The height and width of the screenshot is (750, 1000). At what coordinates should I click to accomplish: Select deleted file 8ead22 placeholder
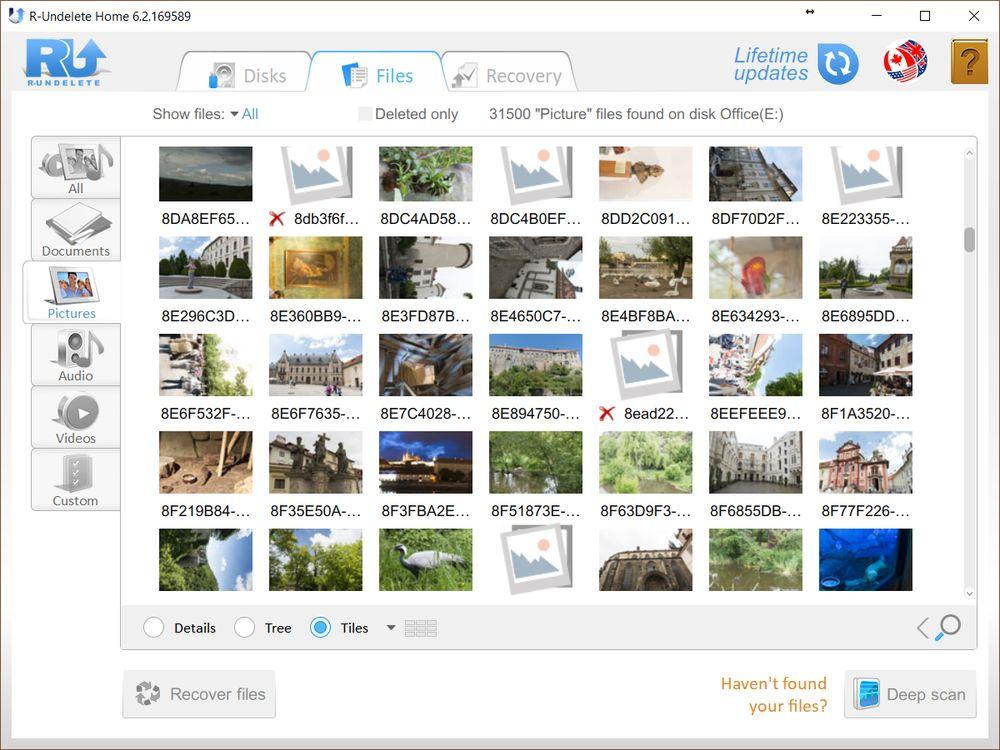click(x=645, y=364)
